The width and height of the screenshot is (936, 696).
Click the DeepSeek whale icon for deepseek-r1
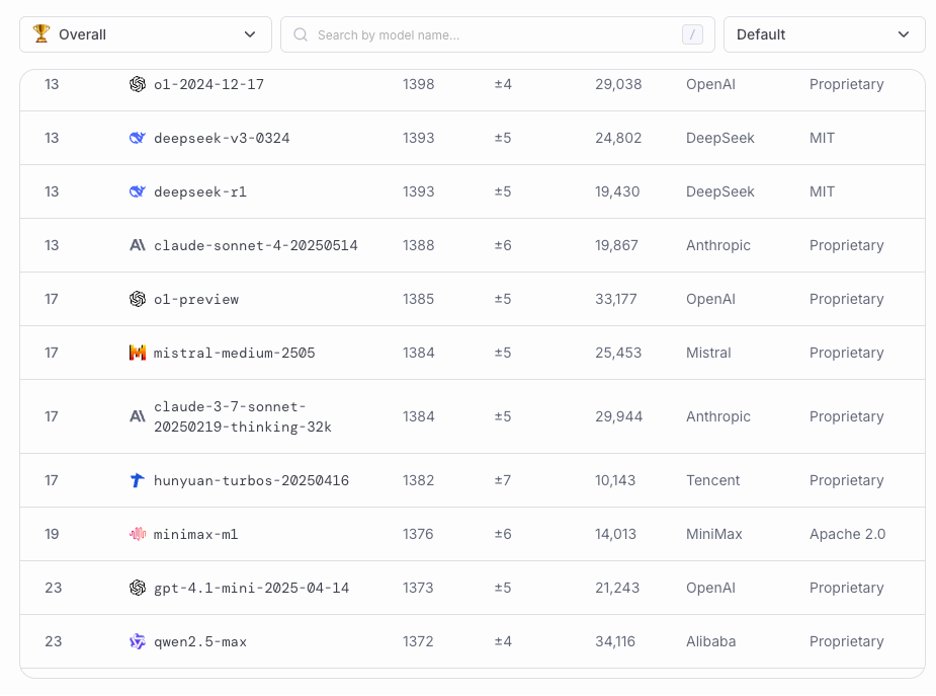point(137,192)
